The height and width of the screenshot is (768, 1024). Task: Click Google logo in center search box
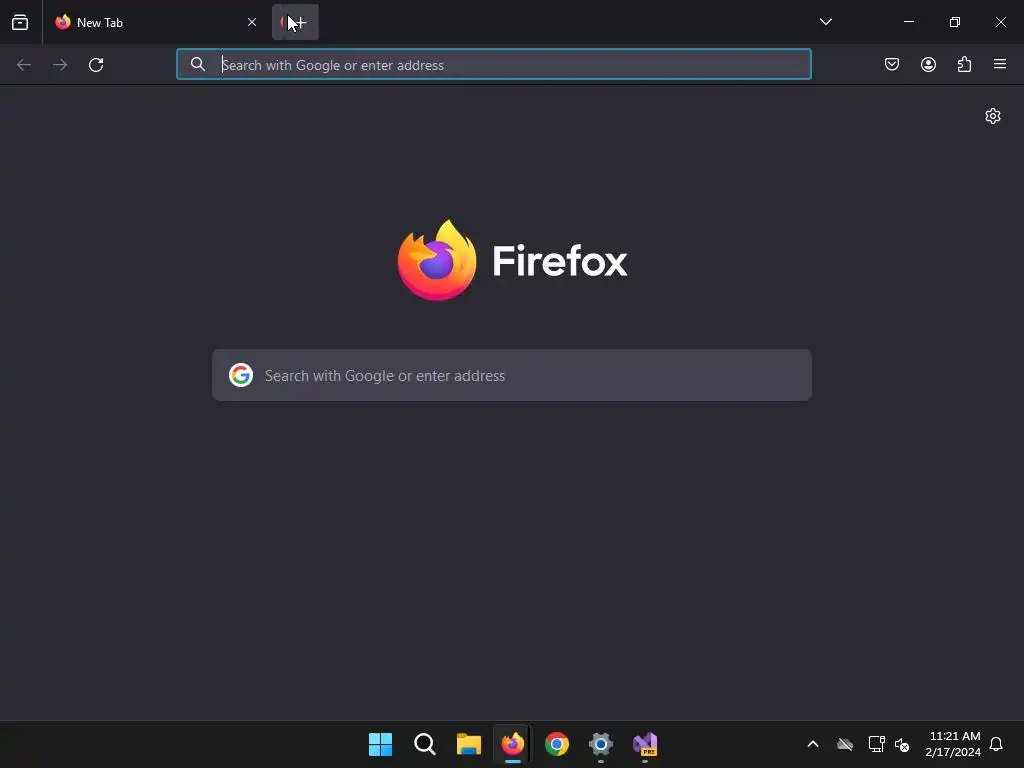(x=241, y=376)
